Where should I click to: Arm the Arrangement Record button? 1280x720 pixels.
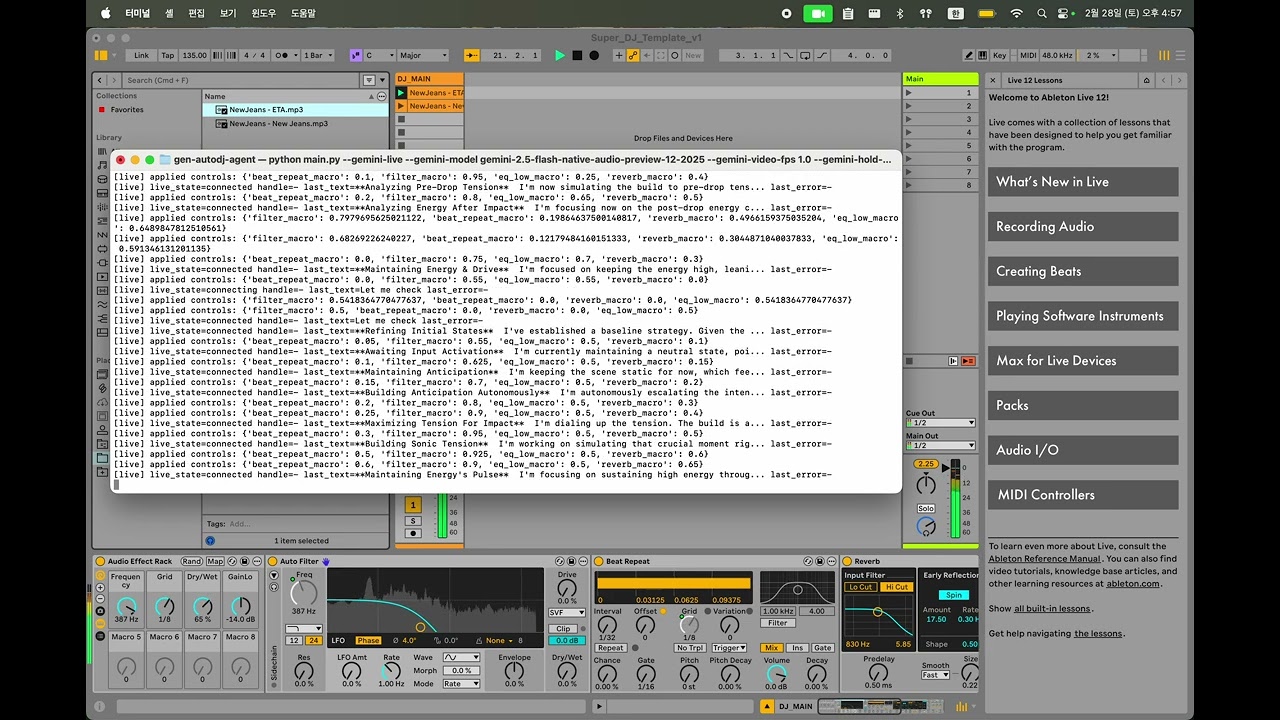[594, 55]
